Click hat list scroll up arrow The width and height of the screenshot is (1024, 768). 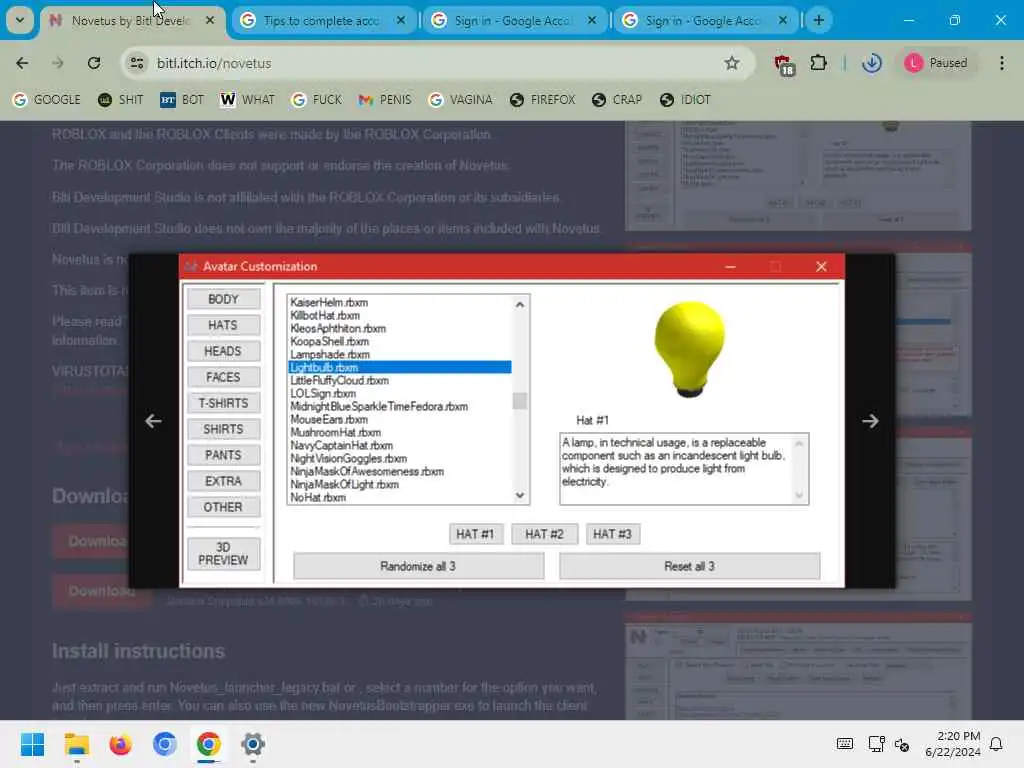pos(520,304)
